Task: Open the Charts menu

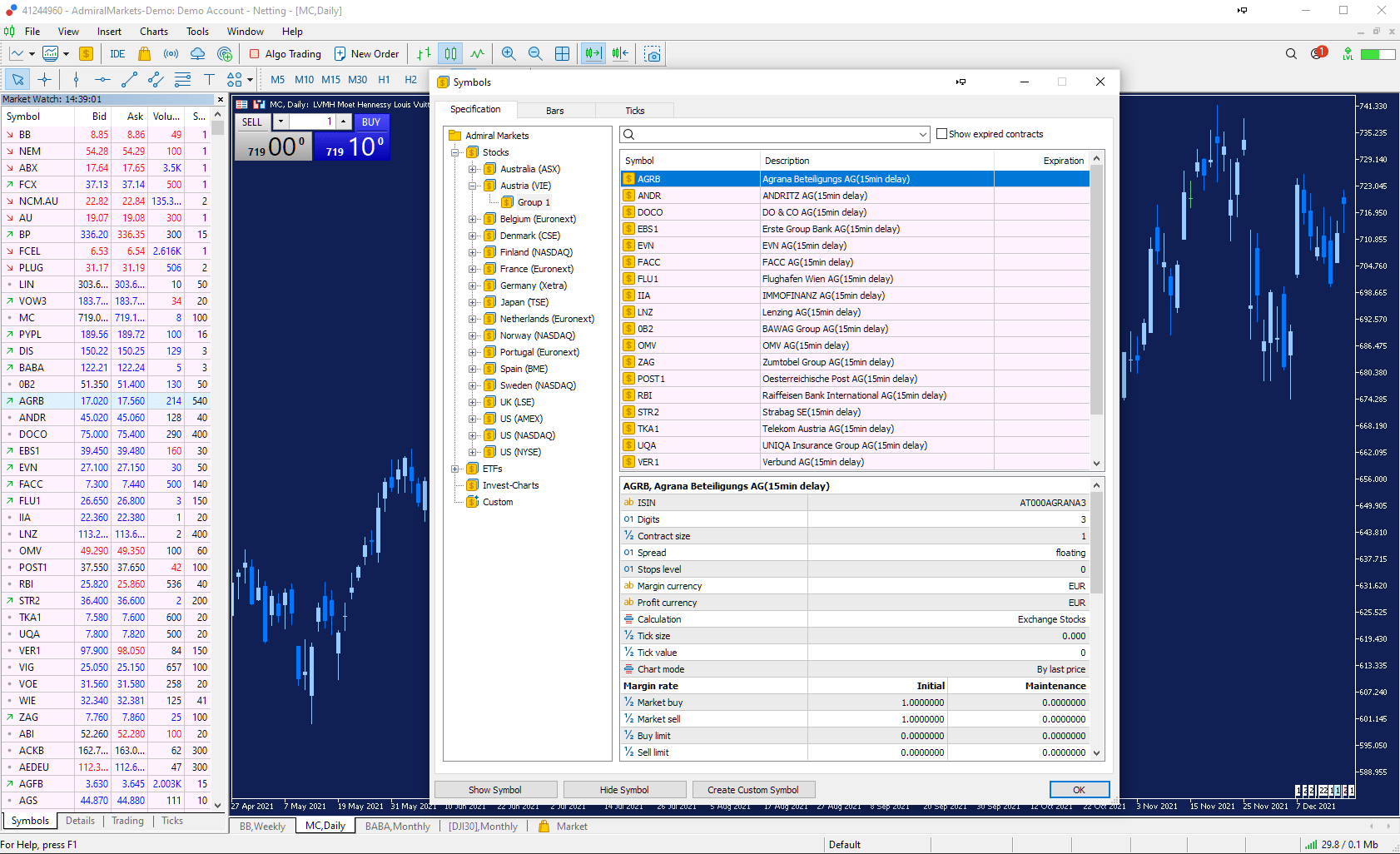Action: [154, 32]
